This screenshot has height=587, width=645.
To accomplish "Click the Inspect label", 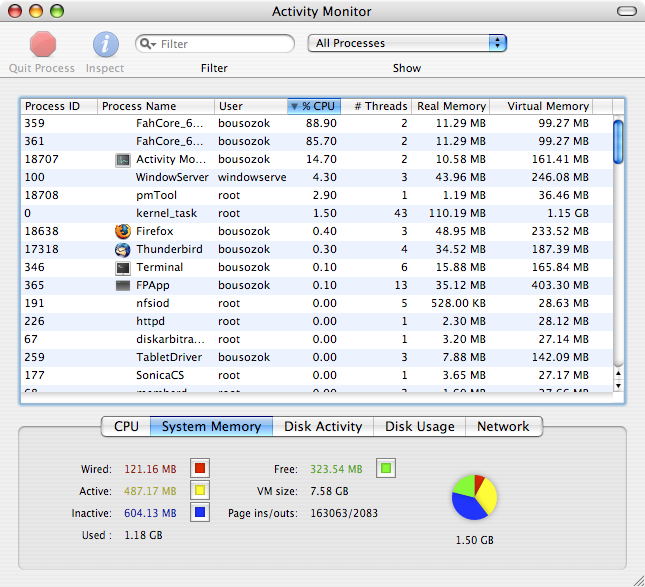I will click(x=105, y=68).
